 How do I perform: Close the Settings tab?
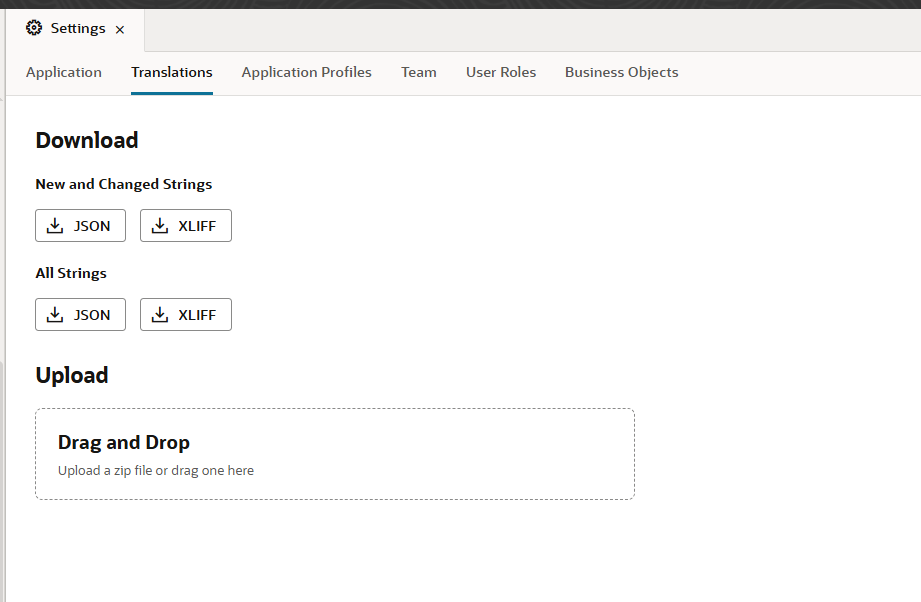pyautogui.click(x=120, y=30)
